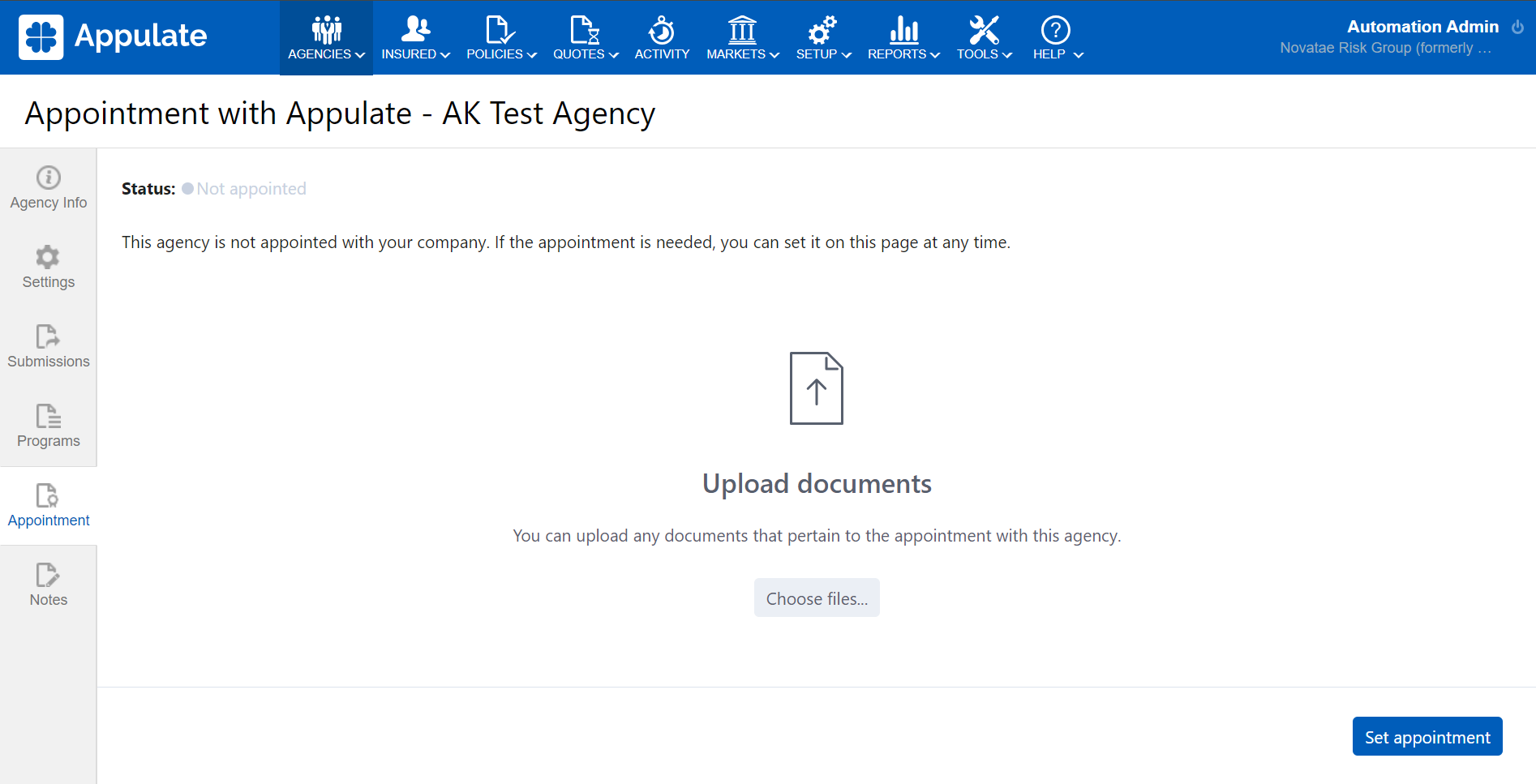The height and width of the screenshot is (784, 1536).
Task: Click the Markets bank building icon
Action: [x=742, y=30]
